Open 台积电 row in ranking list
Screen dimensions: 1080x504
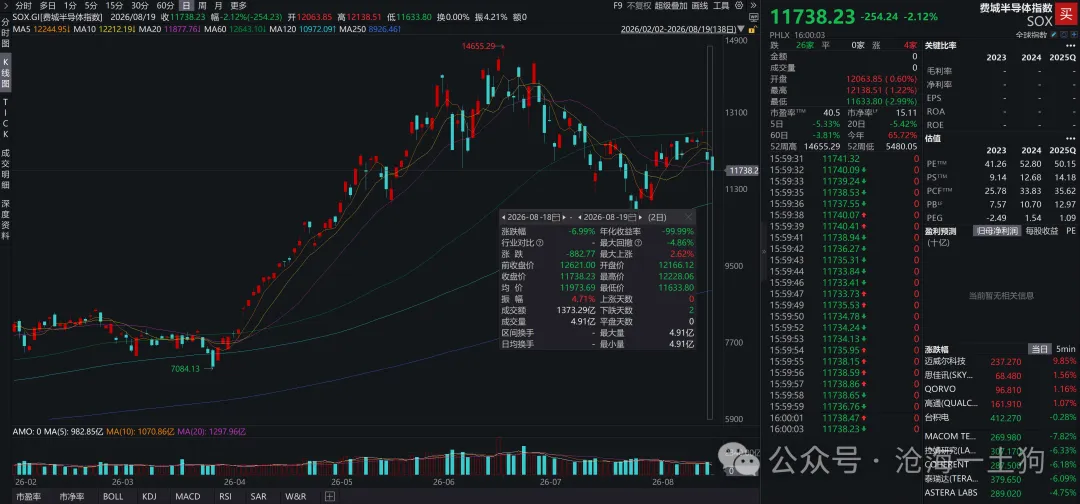tap(1001, 417)
